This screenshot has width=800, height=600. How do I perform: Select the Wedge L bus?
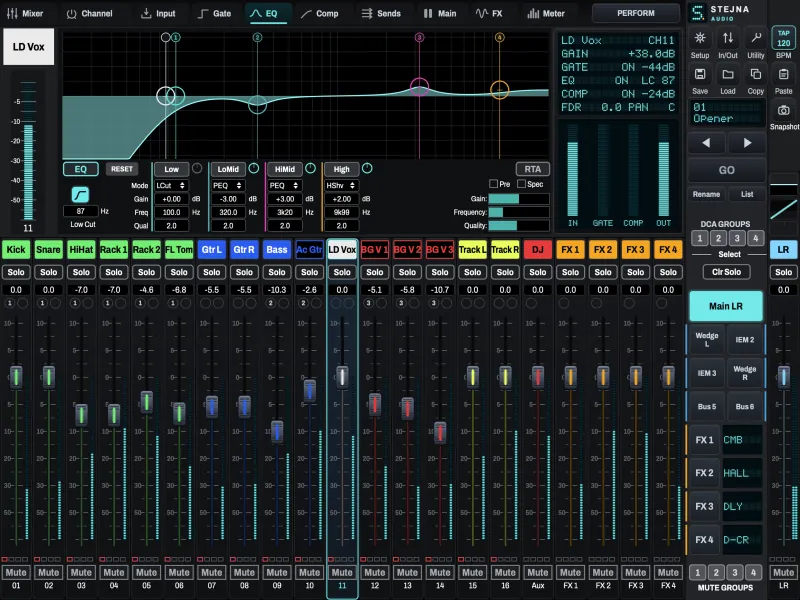tap(707, 339)
